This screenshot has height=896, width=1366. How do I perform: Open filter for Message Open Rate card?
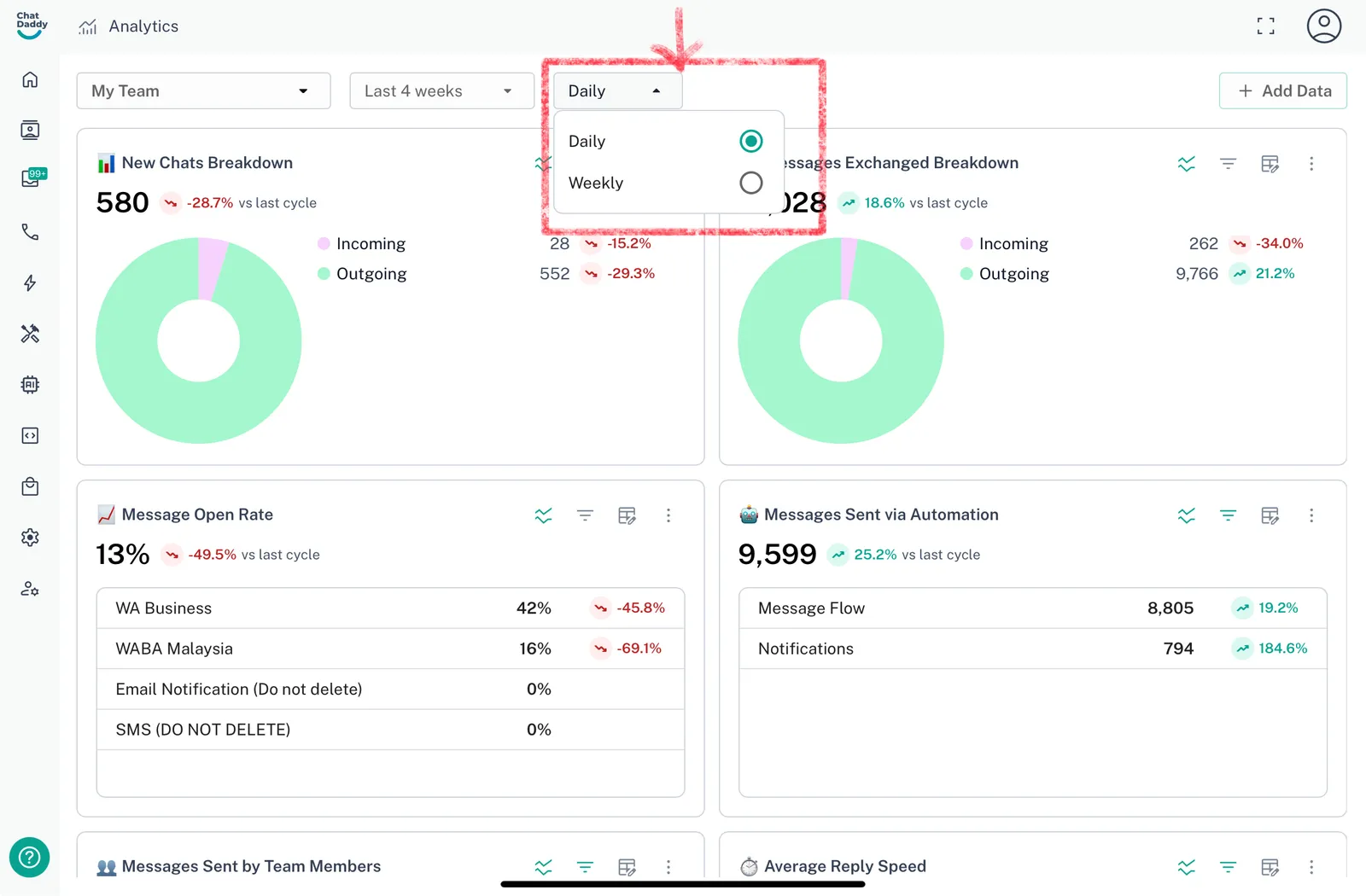(x=585, y=515)
